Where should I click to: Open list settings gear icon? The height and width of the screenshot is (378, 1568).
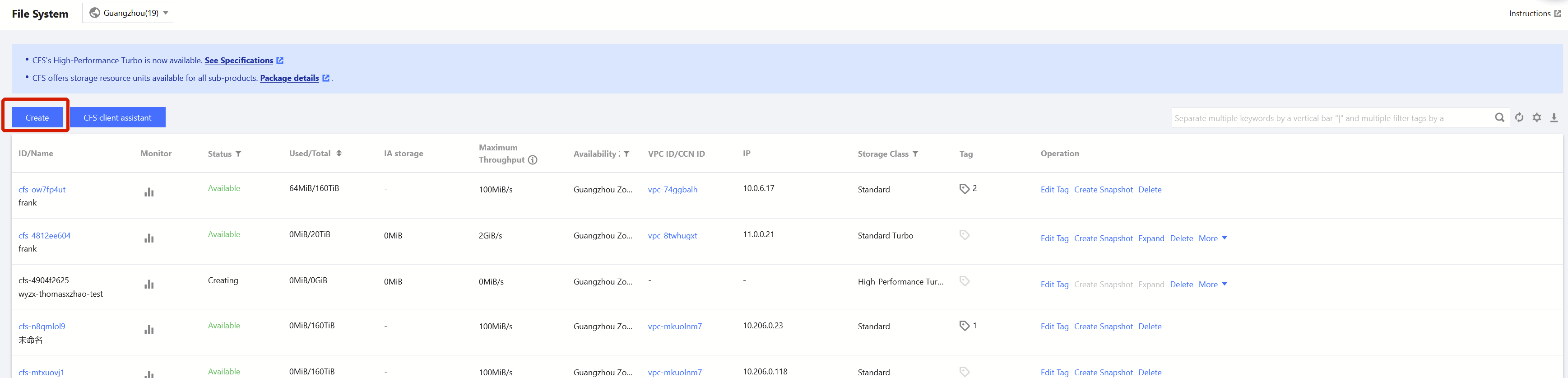pos(1537,117)
